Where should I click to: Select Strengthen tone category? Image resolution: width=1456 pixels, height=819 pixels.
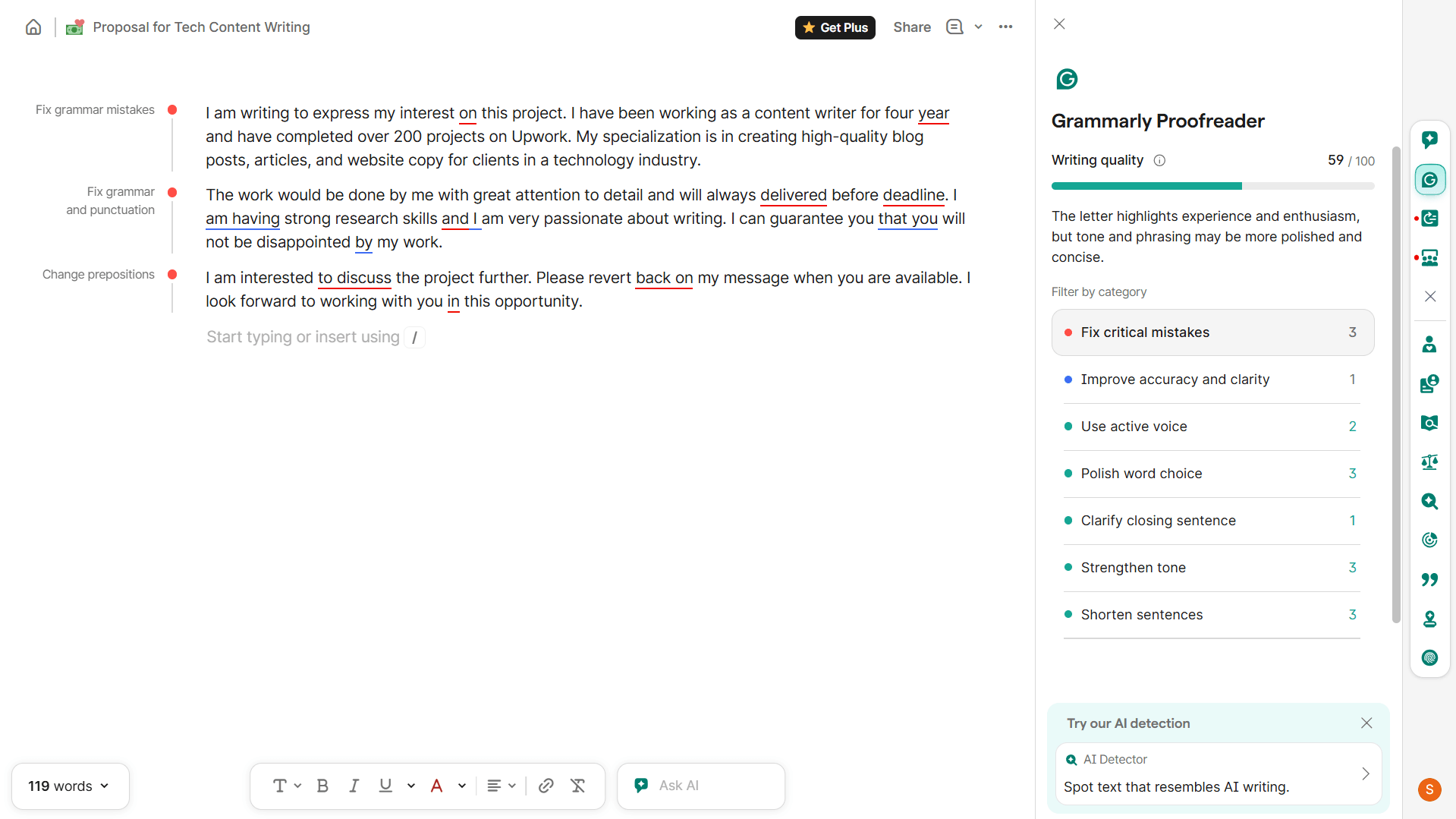(x=1212, y=568)
